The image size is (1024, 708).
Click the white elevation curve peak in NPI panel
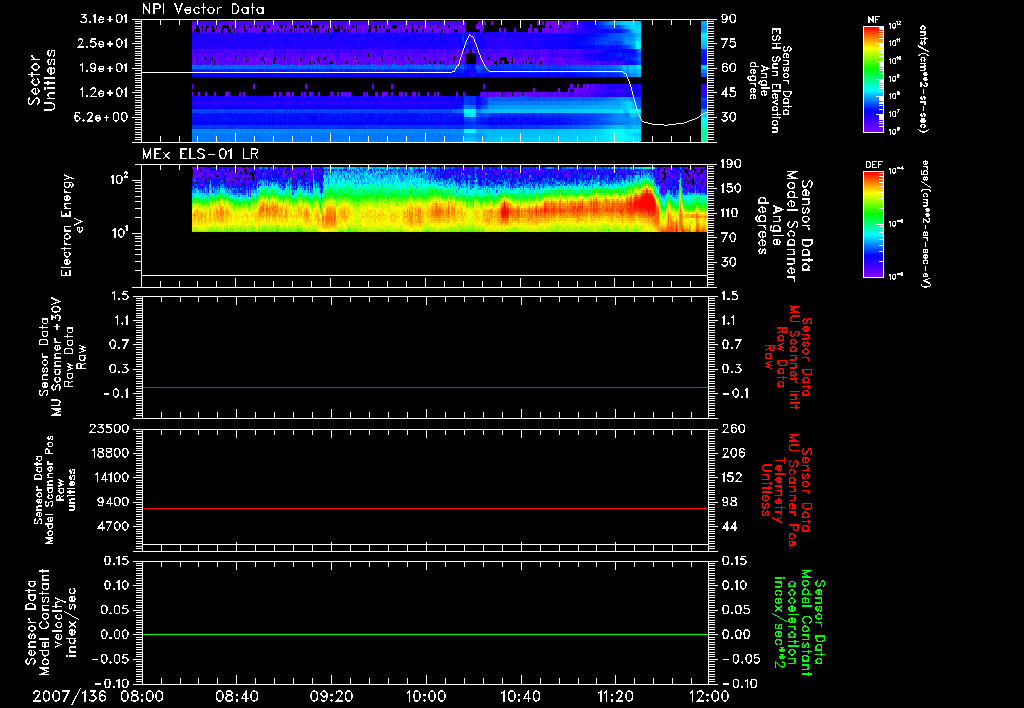tap(470, 35)
